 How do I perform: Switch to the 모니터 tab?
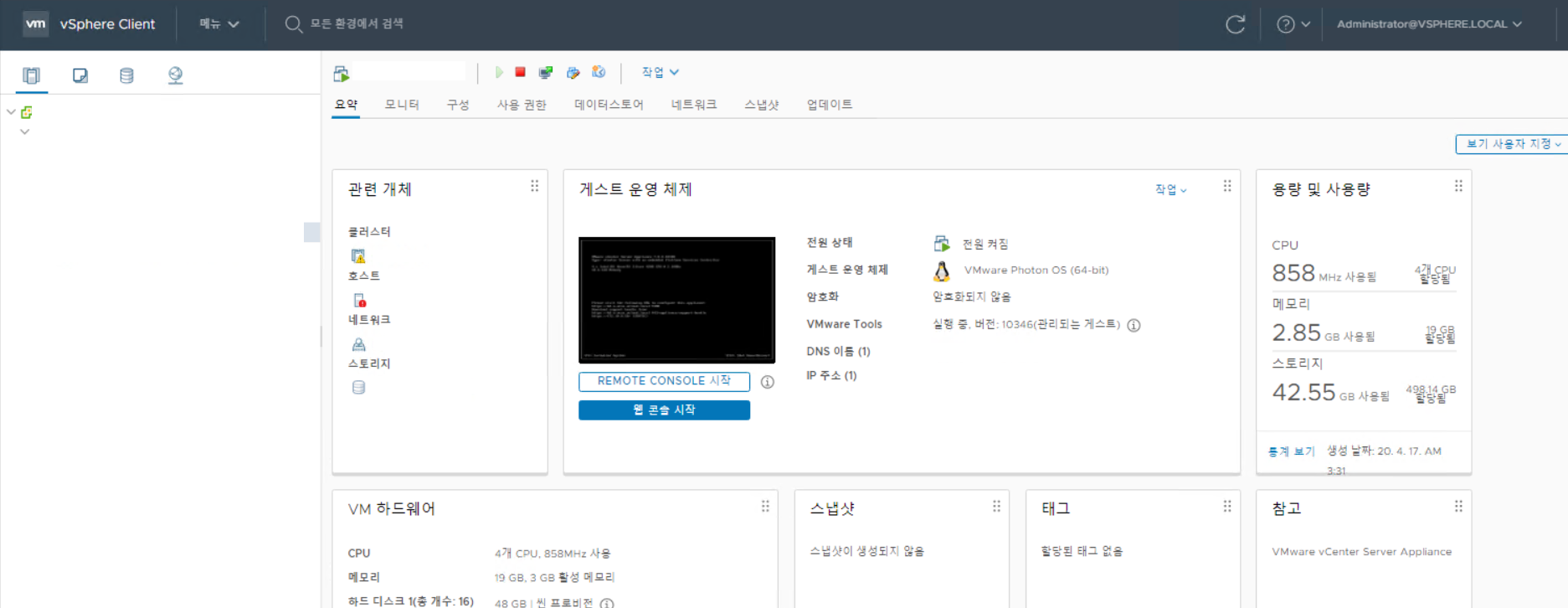(x=402, y=105)
